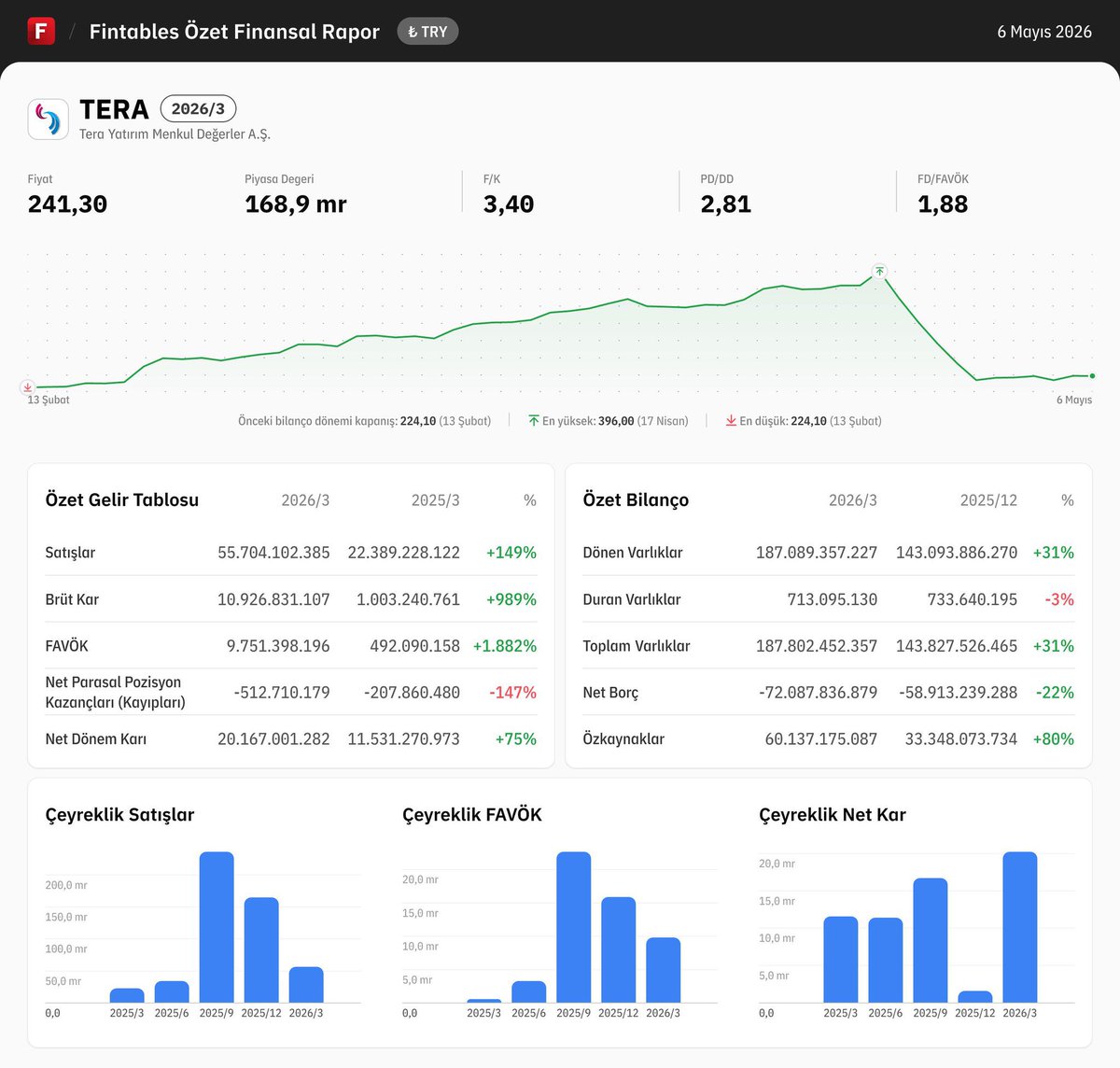Screen dimensions: 1120x1068
Task: Click the TERA company logo icon
Action: tap(48, 119)
